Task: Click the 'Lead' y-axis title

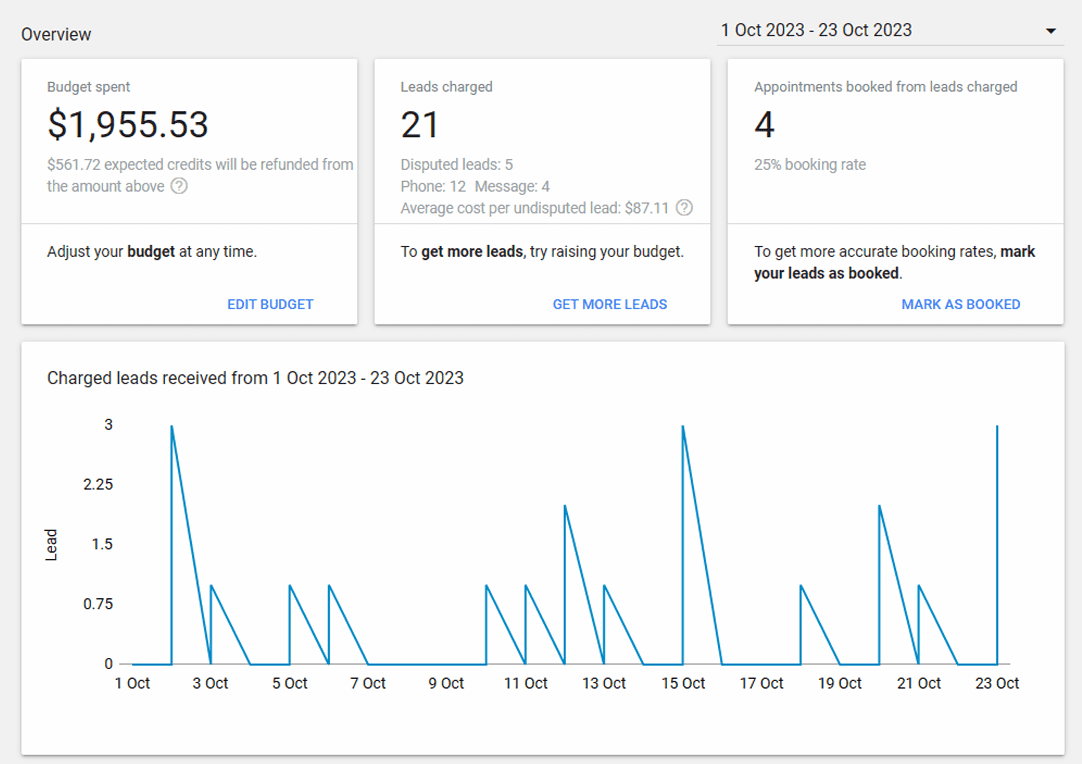Action: (x=51, y=545)
